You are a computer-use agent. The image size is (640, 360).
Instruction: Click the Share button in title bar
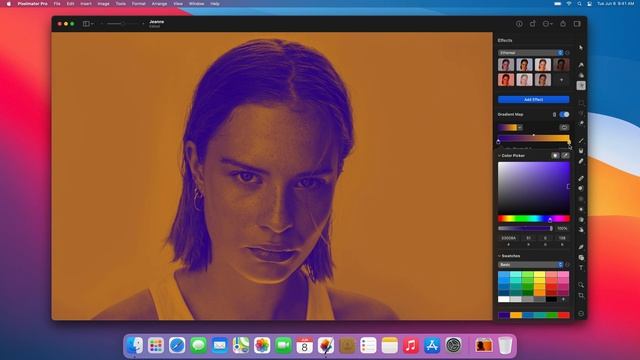coord(563,24)
